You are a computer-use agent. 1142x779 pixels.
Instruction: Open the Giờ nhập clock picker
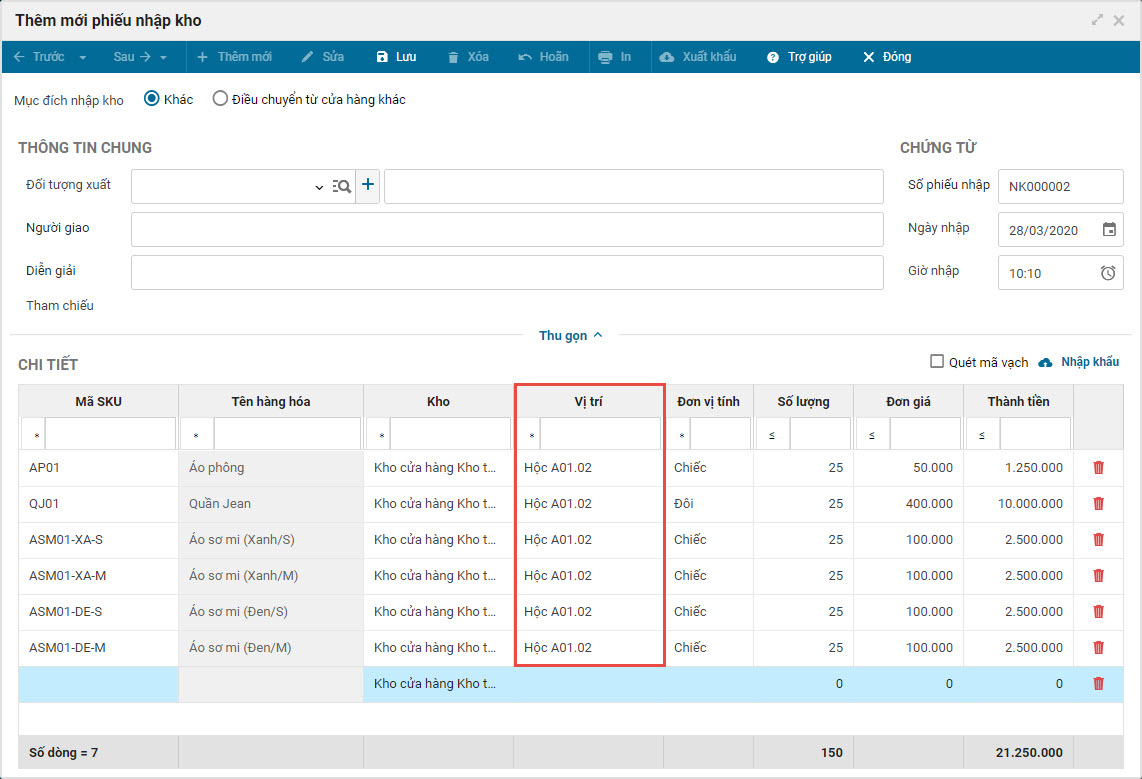click(1108, 273)
